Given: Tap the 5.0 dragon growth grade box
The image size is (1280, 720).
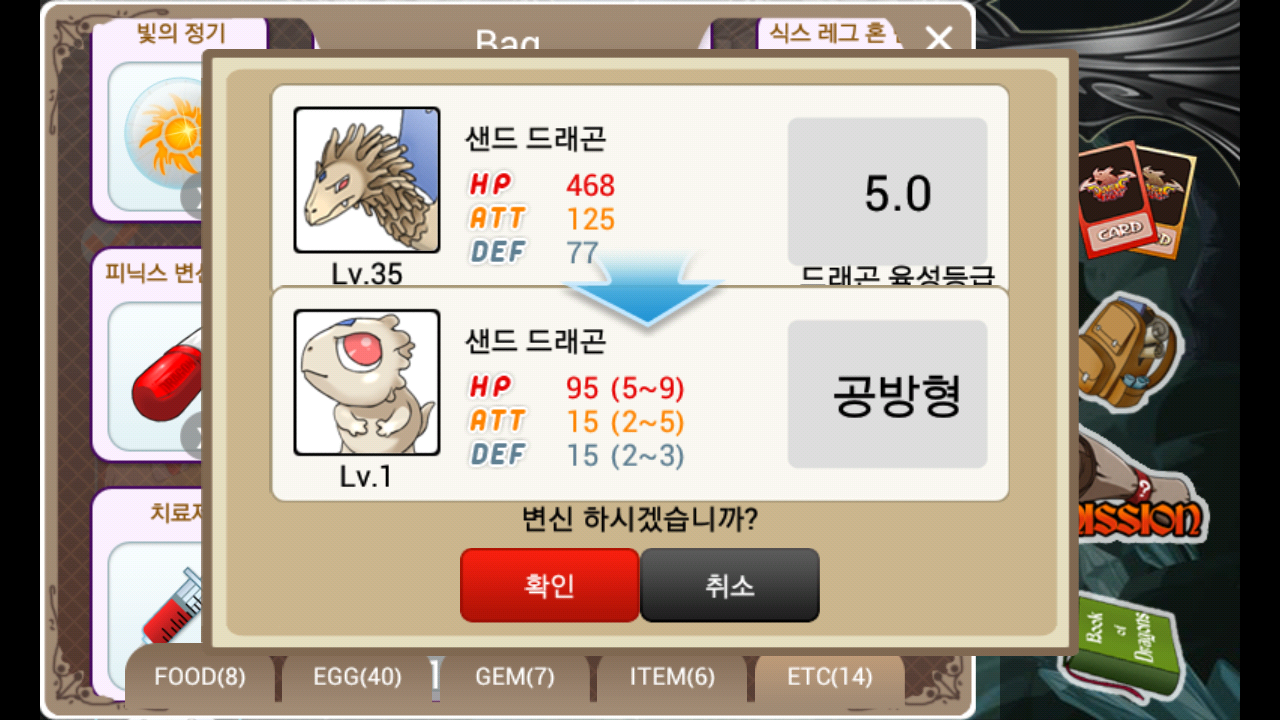Looking at the screenshot, I should tap(888, 192).
